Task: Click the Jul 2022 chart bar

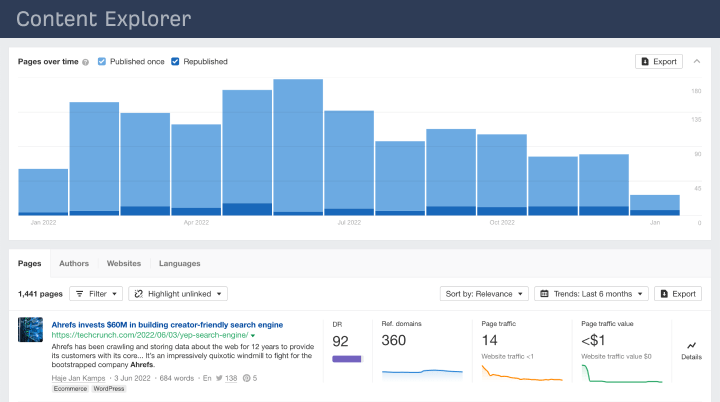Action: (x=349, y=163)
